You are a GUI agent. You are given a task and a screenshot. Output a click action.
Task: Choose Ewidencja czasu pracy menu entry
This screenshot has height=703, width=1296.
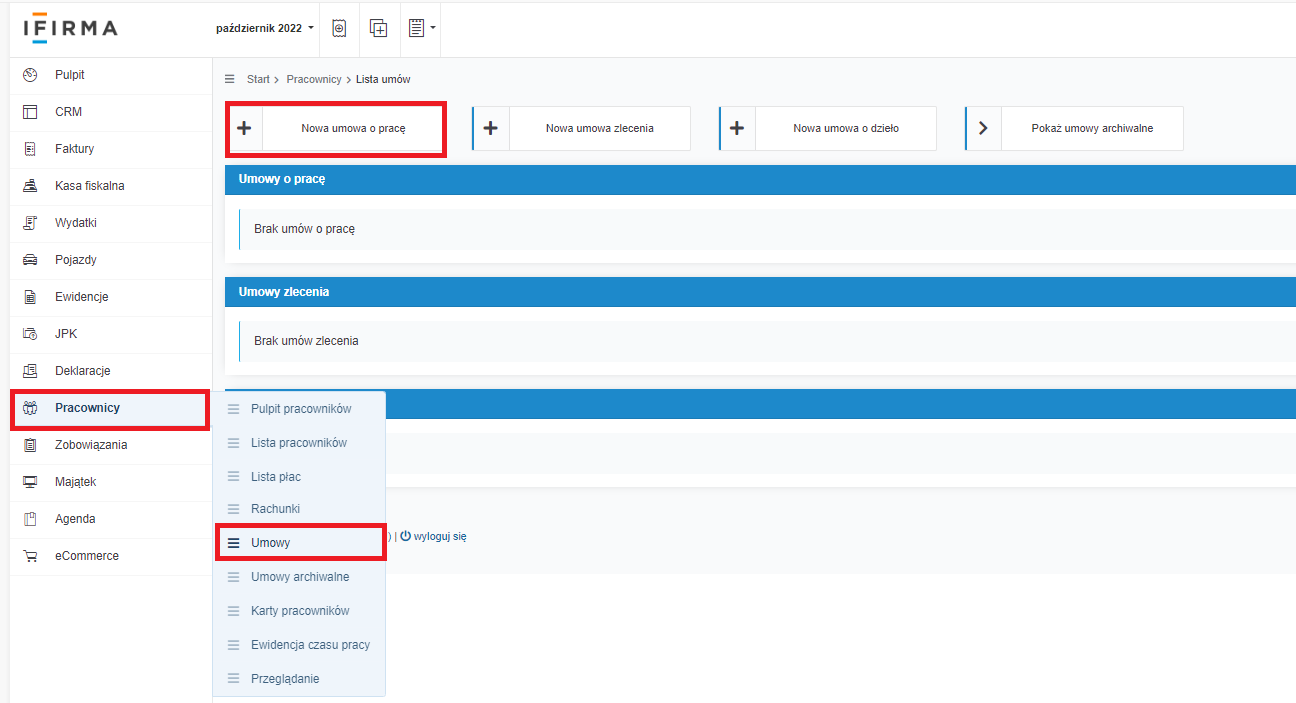310,645
